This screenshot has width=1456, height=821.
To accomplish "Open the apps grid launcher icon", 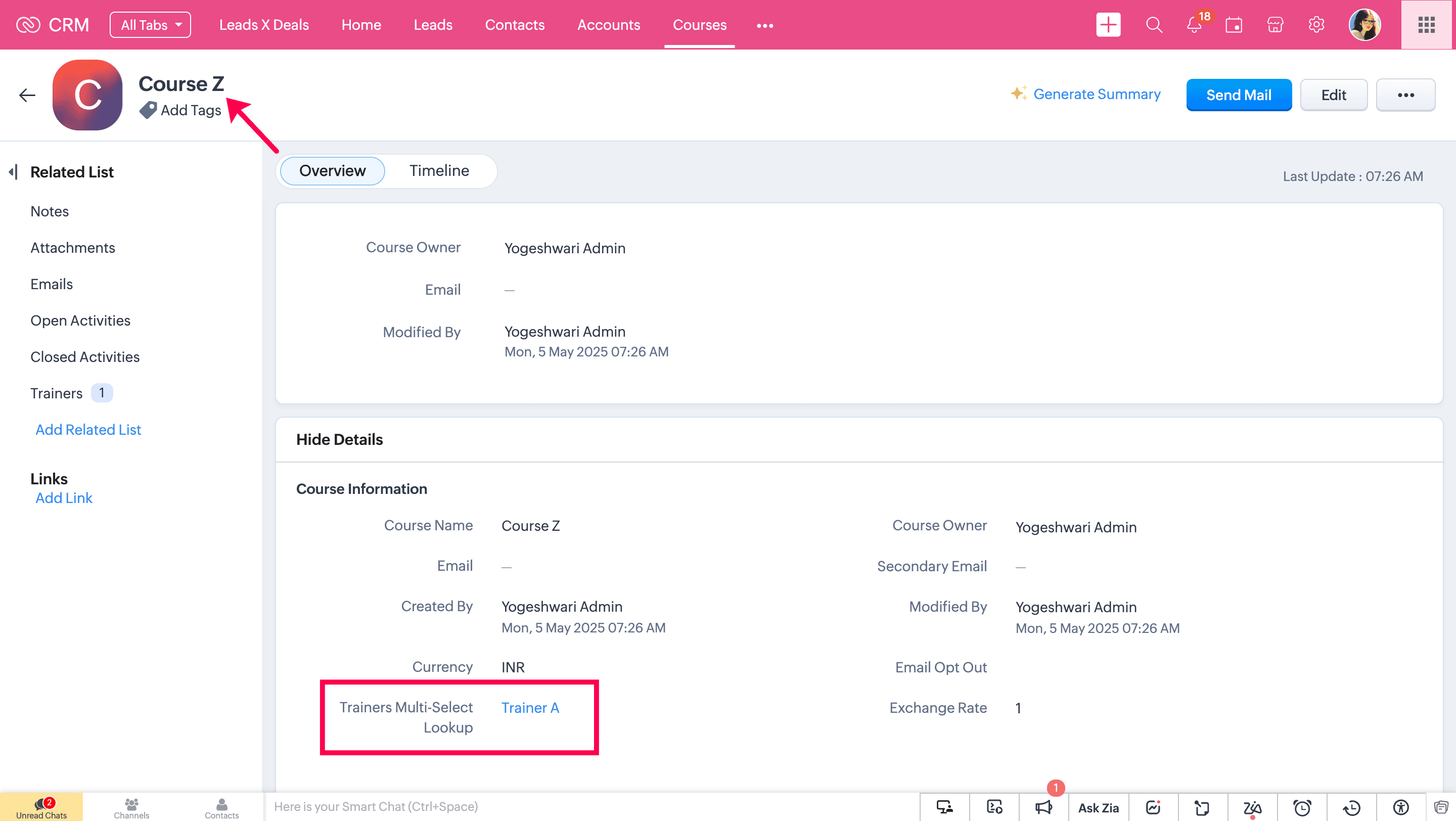I will click(1426, 25).
